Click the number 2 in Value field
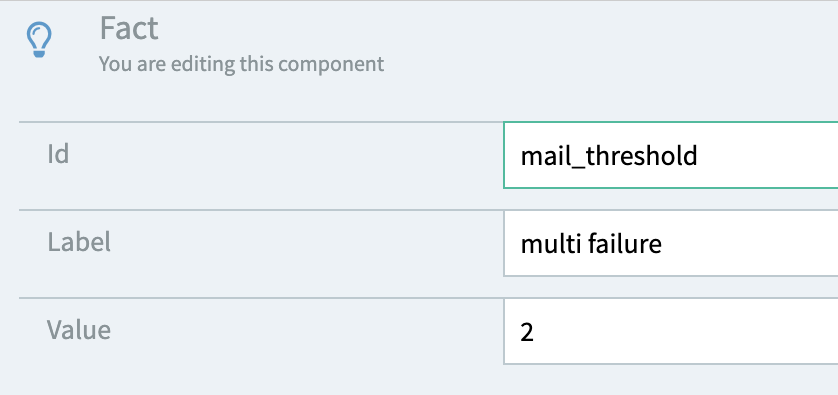Image resolution: width=838 pixels, height=395 pixels. tap(527, 333)
